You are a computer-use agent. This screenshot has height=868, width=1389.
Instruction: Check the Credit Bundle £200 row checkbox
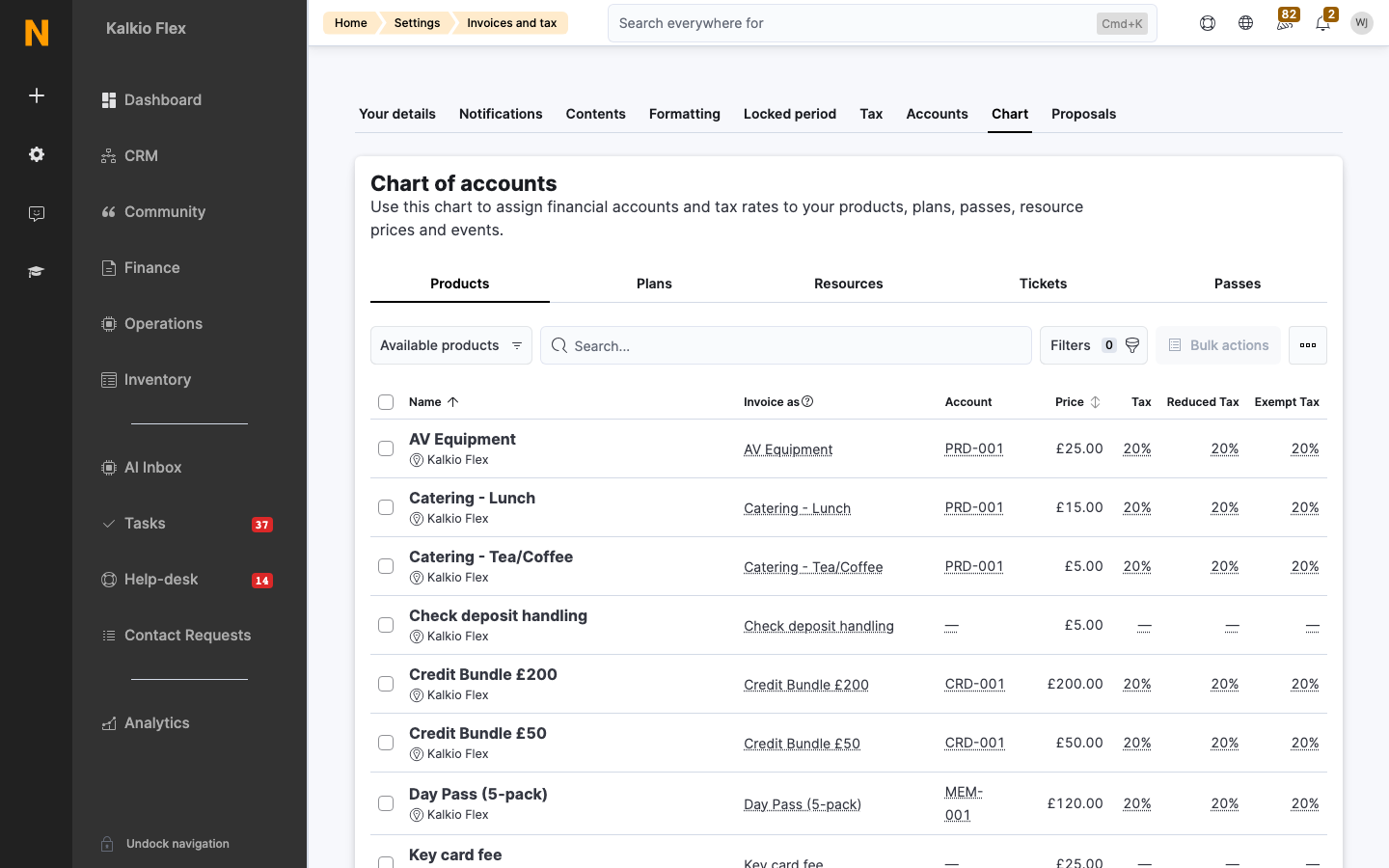386,684
